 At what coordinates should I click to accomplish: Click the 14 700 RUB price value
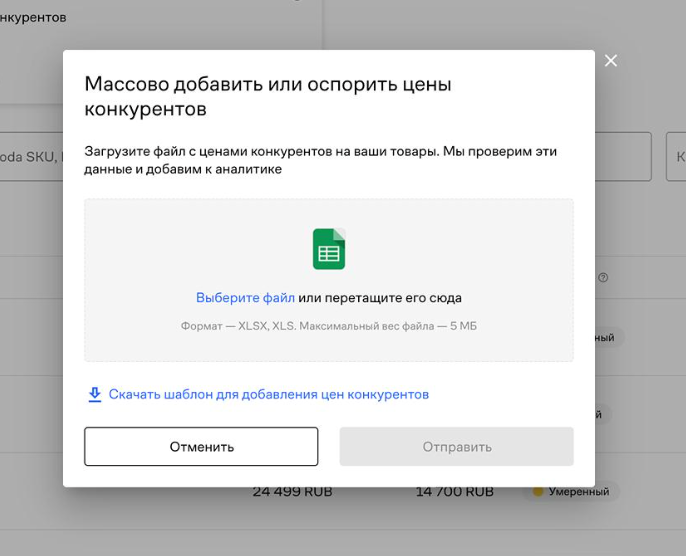454,491
